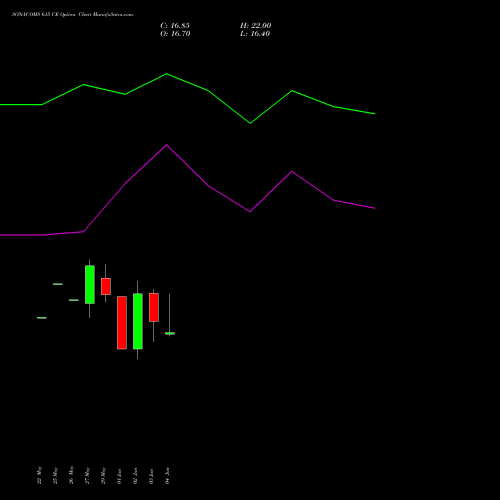The width and height of the screenshot is (500, 500).
Task: Select the green dash marker above 22 May
Action: click(42, 318)
